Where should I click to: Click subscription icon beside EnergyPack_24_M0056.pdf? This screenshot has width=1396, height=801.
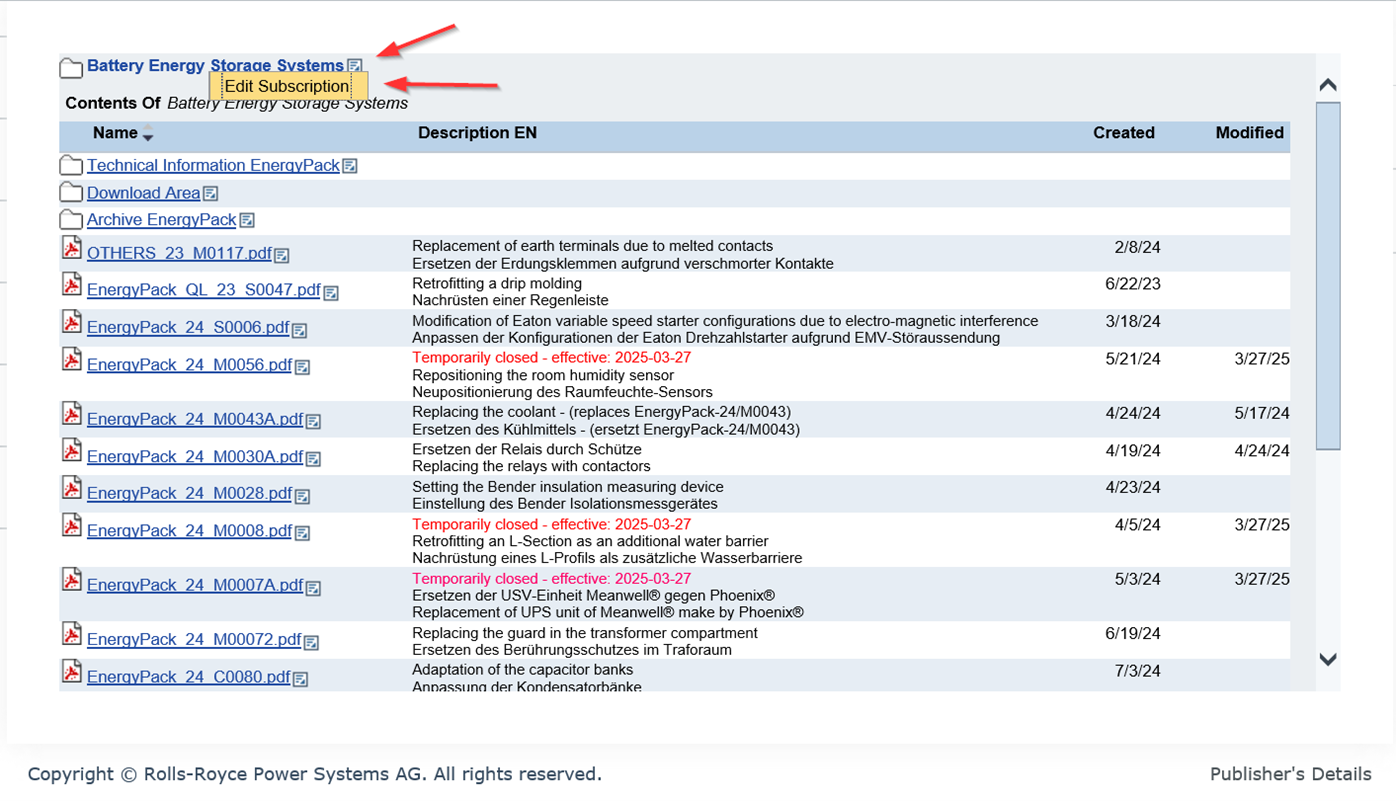[x=303, y=367]
